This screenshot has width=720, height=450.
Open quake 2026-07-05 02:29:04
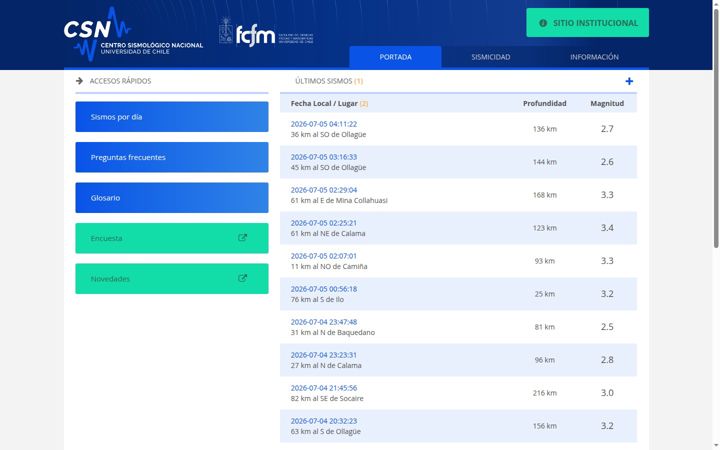tap(324, 190)
